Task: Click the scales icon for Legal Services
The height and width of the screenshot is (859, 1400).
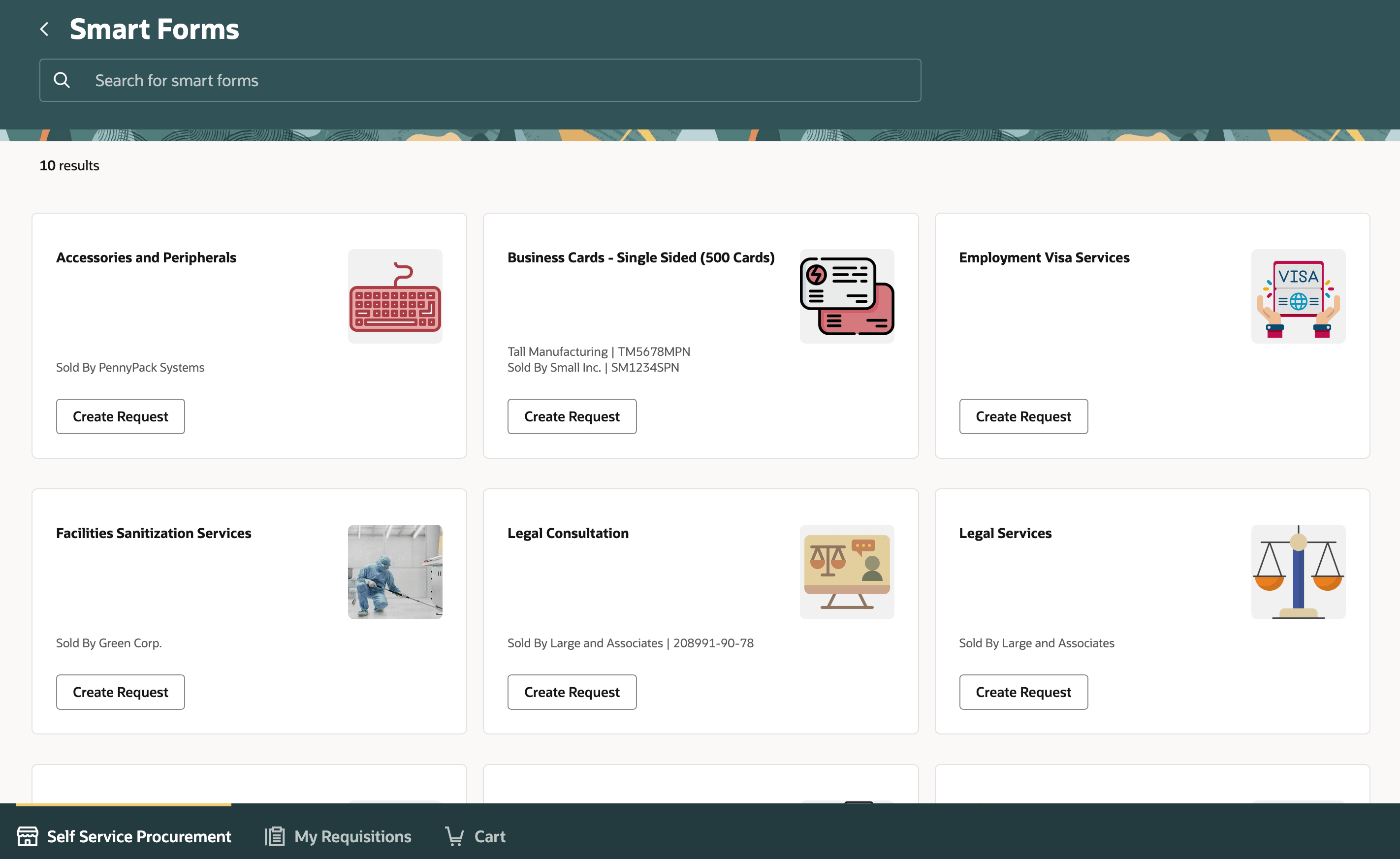Action: click(1298, 572)
